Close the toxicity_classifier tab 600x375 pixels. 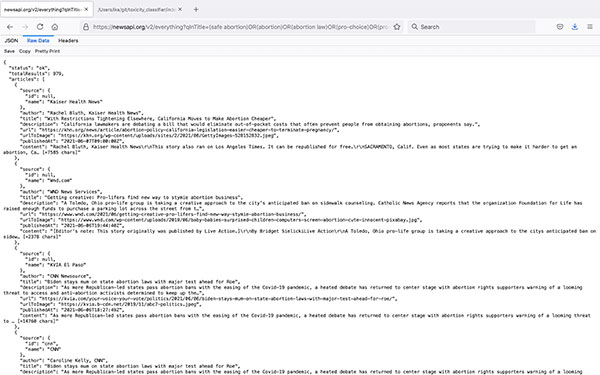(180, 9)
